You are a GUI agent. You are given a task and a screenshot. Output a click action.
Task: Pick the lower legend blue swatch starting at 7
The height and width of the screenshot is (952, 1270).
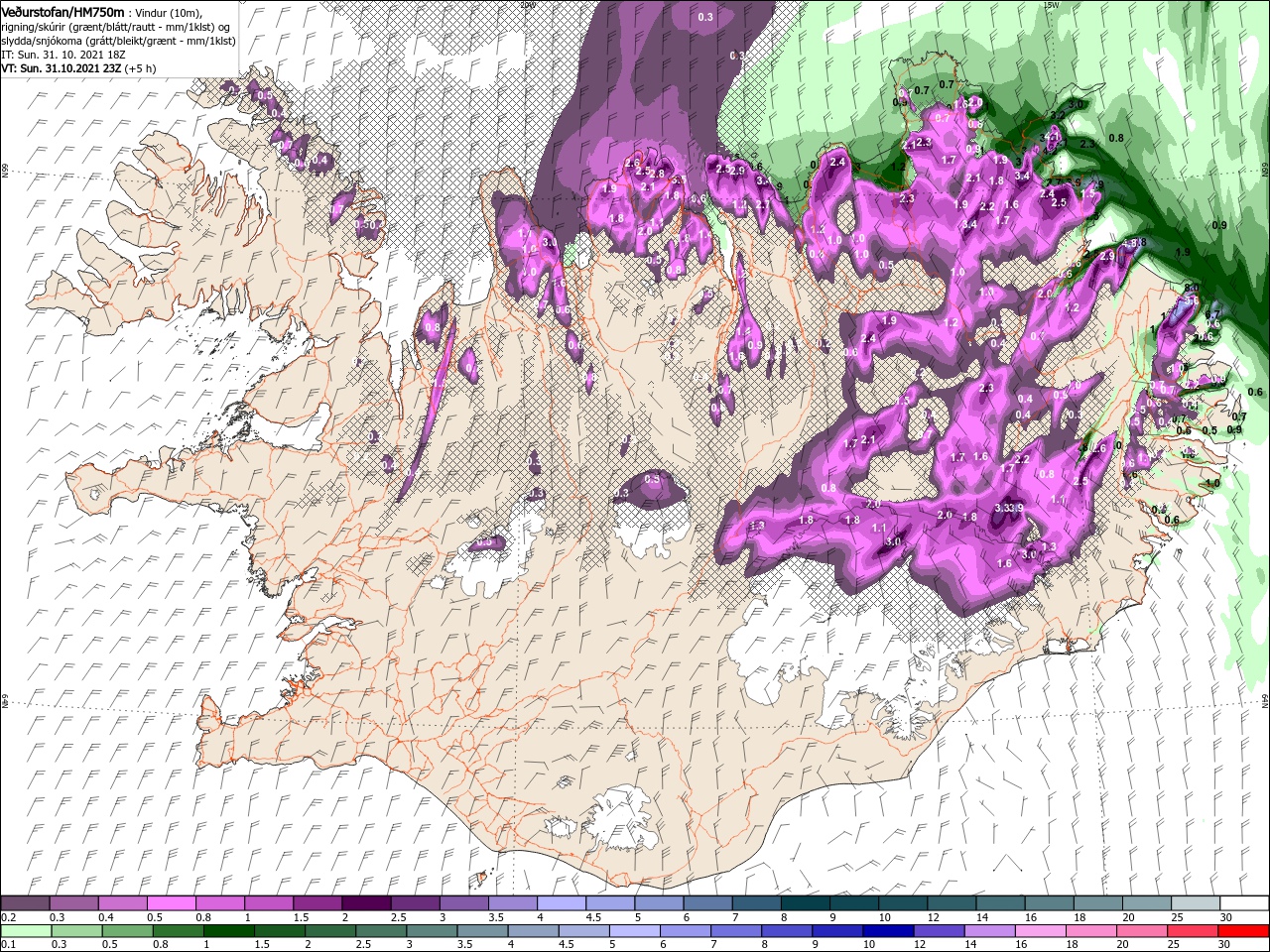pos(735,931)
